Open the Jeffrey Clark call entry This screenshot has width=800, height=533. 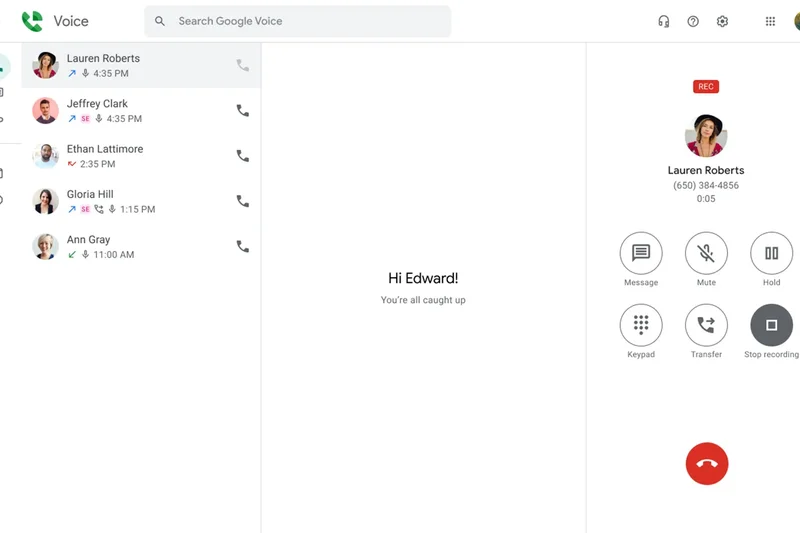pos(141,111)
